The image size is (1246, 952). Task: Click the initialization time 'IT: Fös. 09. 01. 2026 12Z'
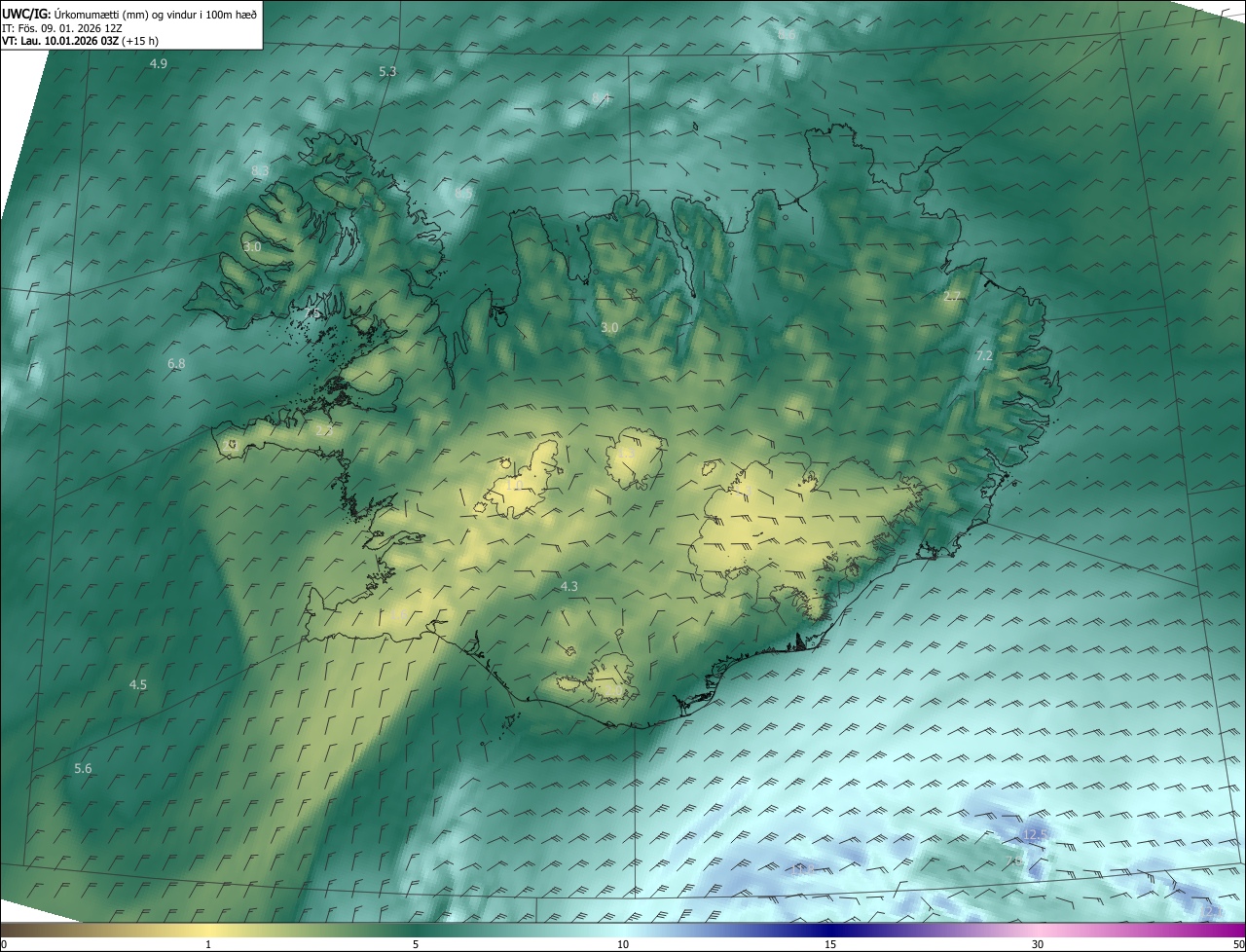(x=61, y=28)
